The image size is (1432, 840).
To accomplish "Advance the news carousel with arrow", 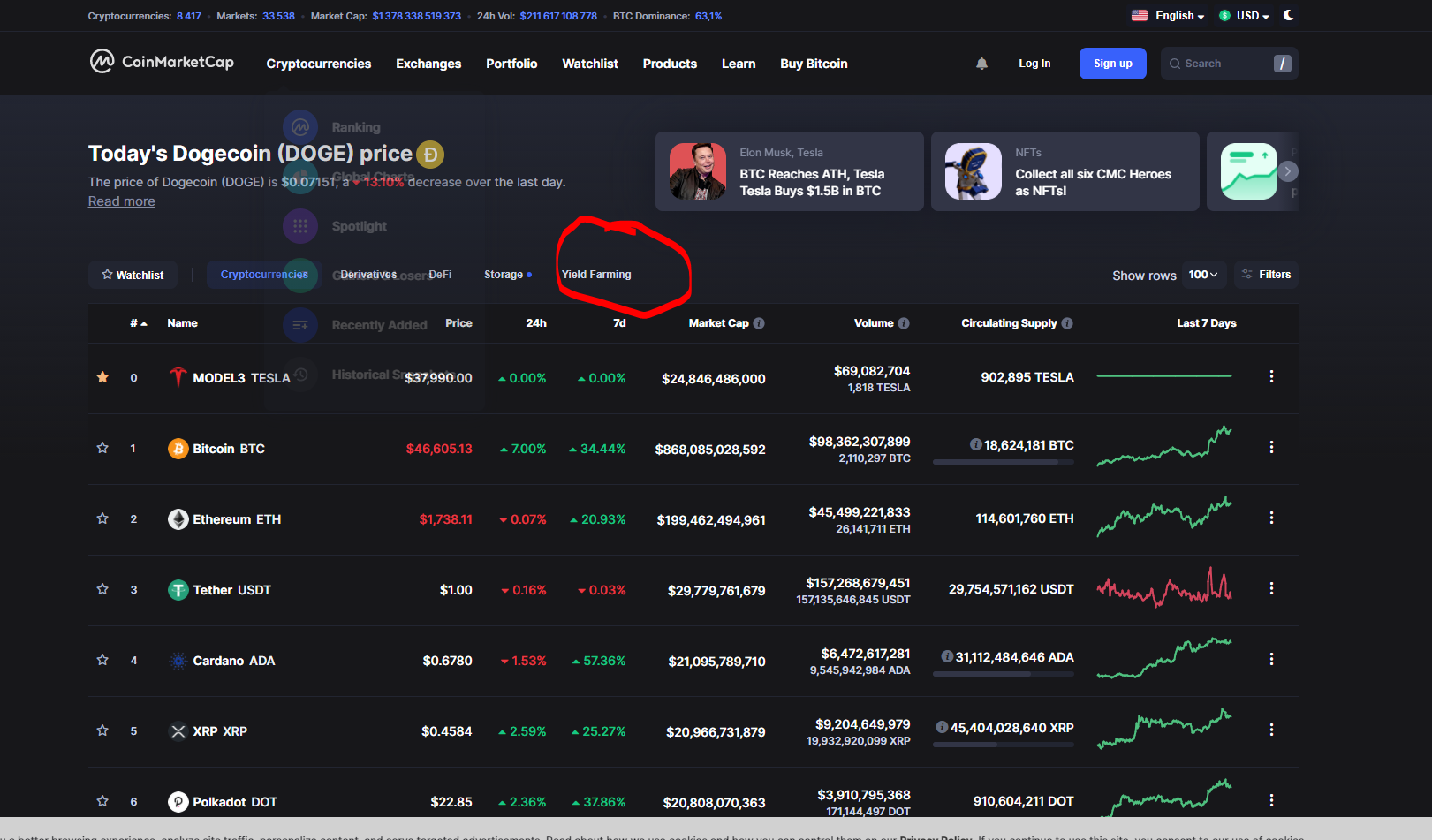I will point(1288,171).
